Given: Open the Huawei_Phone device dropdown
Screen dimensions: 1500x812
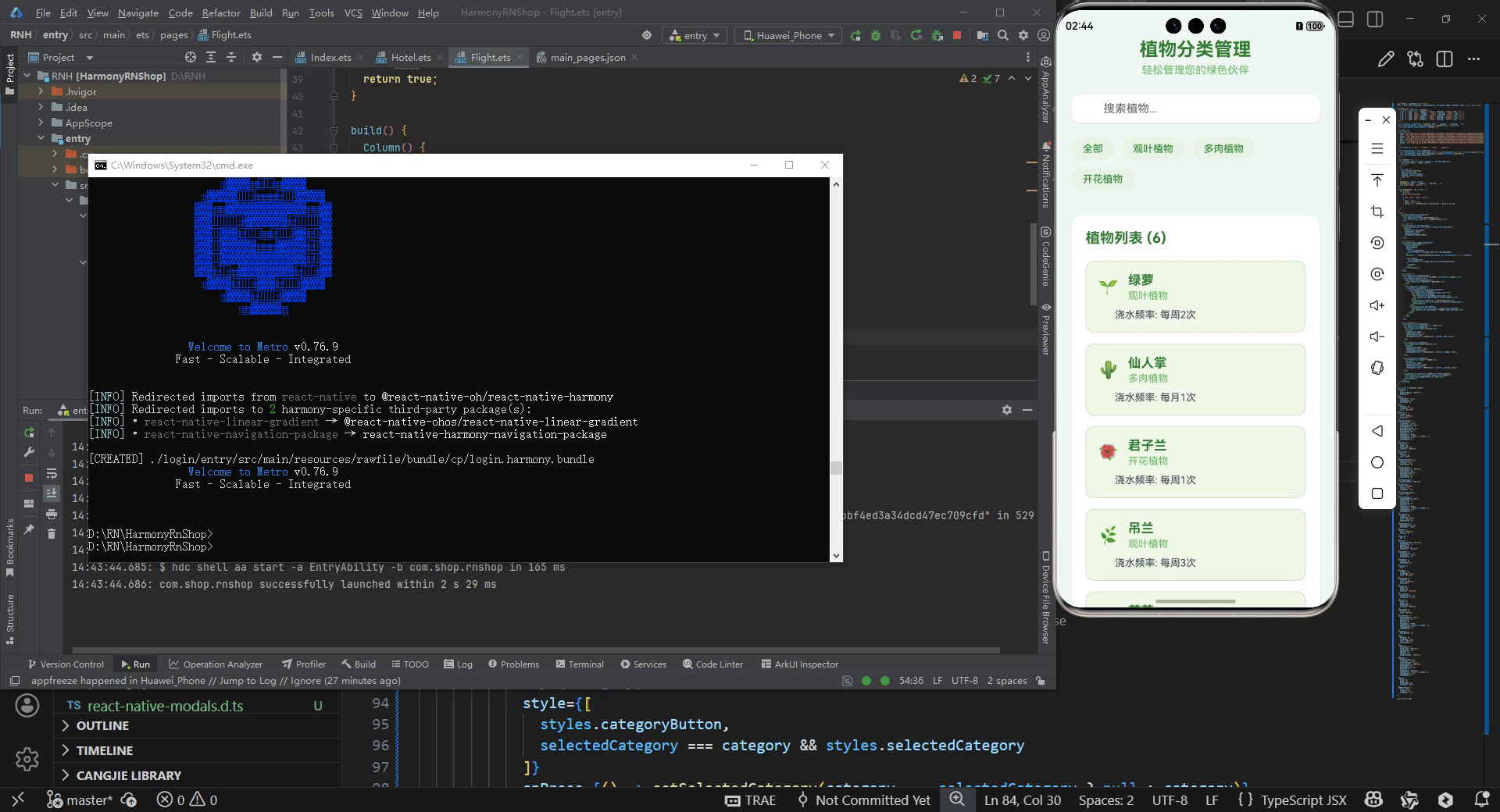Looking at the screenshot, I should 789,35.
